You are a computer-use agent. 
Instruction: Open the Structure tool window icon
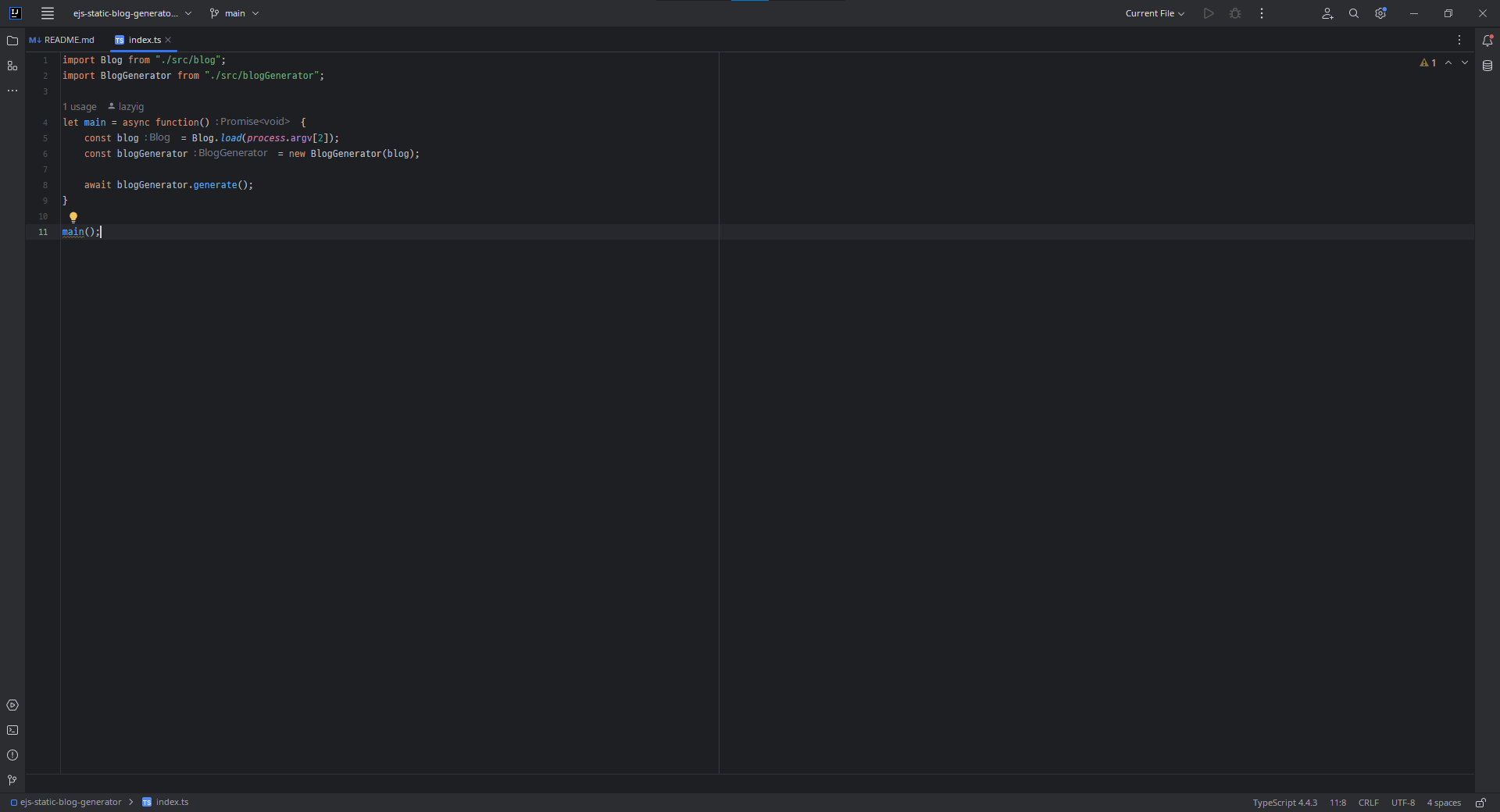pyautogui.click(x=12, y=66)
